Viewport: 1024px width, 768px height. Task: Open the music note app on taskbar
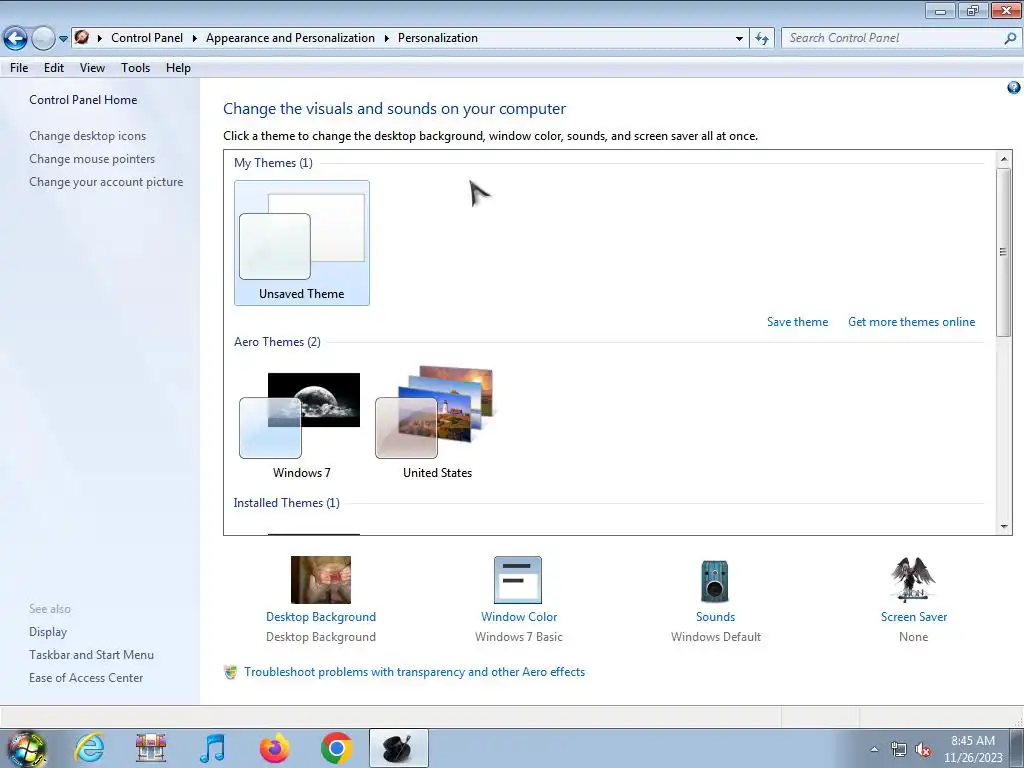tap(212, 748)
